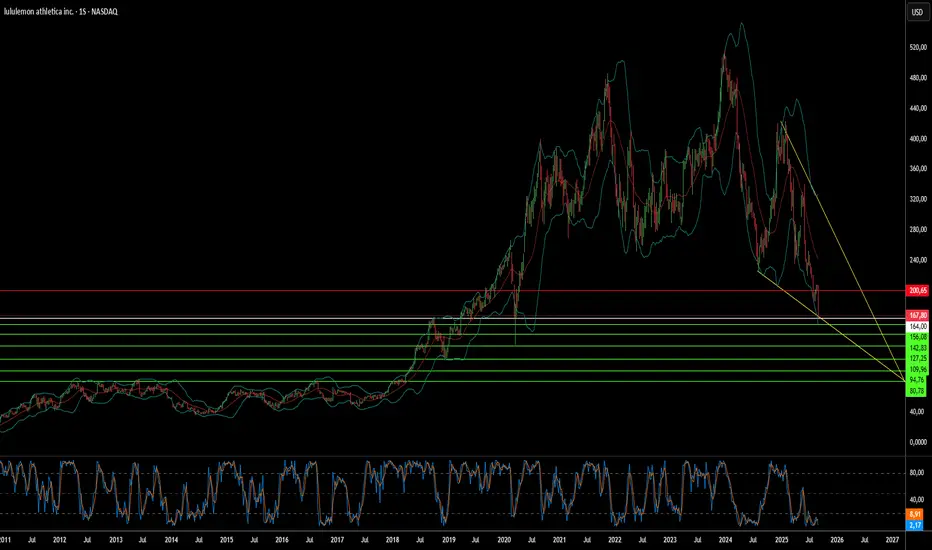932x550 pixels.
Task: Select the white 164,00 price label
Action: click(x=917, y=326)
